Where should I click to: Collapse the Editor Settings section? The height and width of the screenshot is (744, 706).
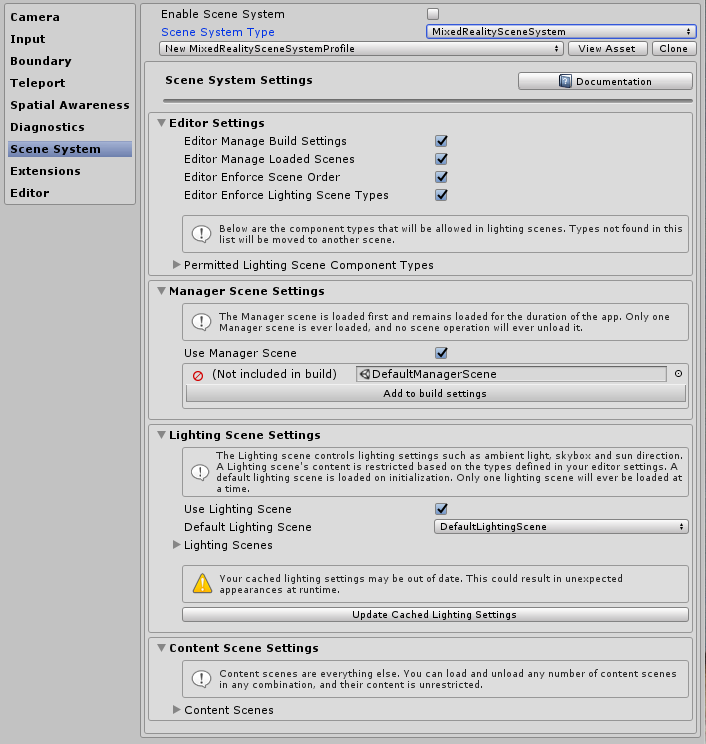(161, 123)
